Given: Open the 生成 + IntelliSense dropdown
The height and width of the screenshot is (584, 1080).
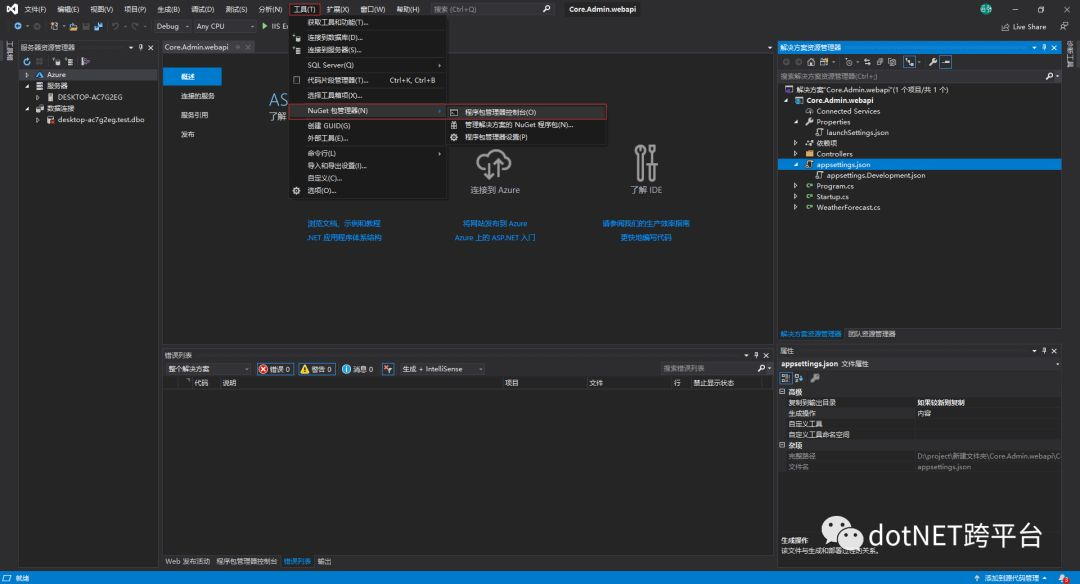Looking at the screenshot, I should click(442, 369).
